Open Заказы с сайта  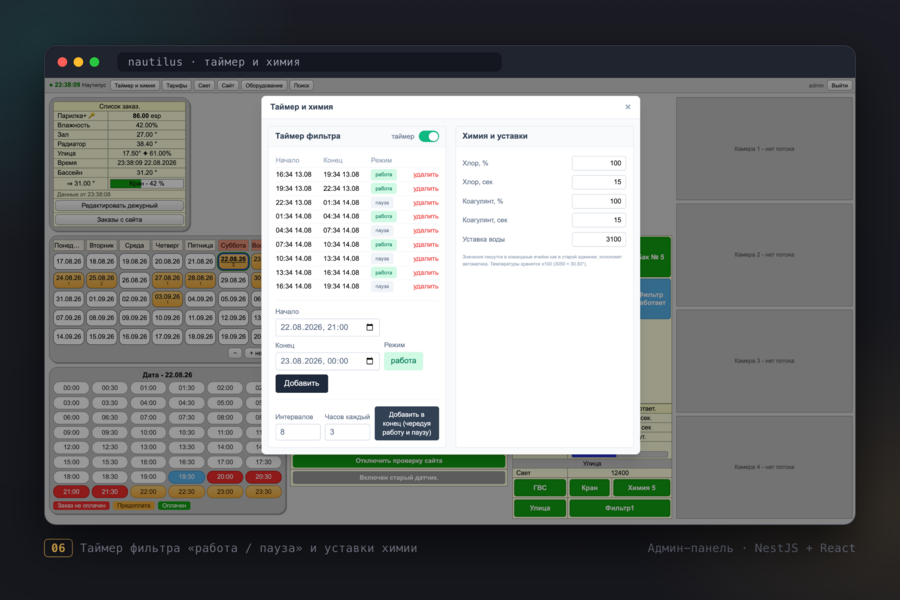(x=119, y=219)
